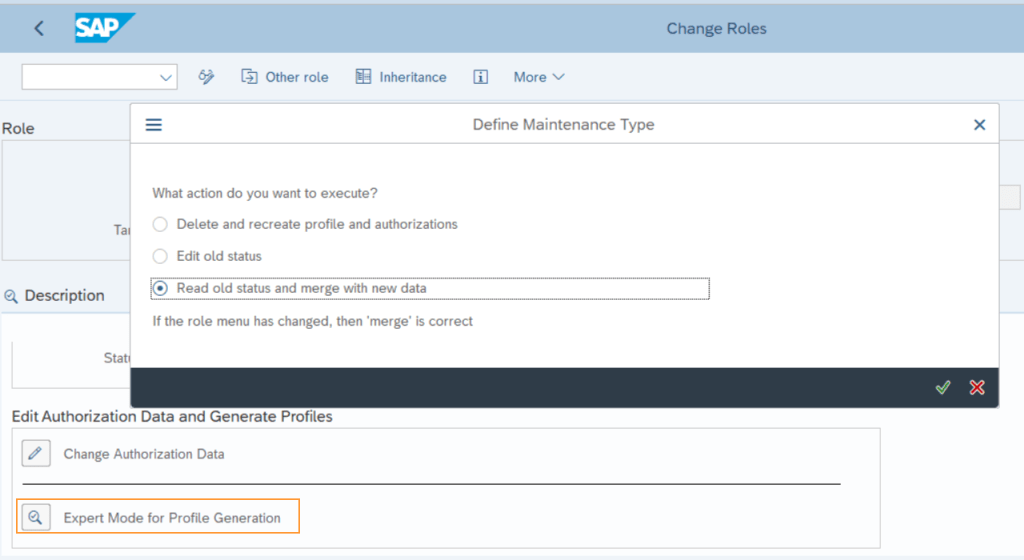
Task: Click the Expert Mode magnifier icon
Action: click(x=36, y=518)
